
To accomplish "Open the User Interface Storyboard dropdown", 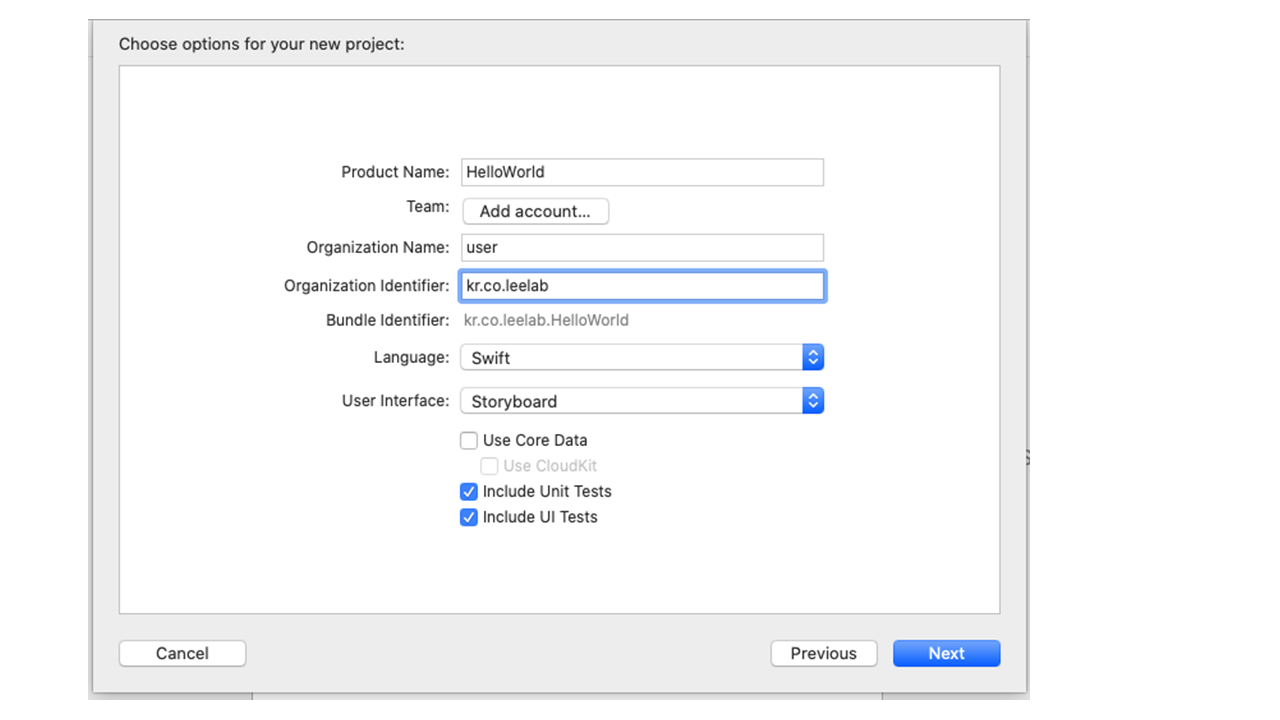I will point(630,401).
